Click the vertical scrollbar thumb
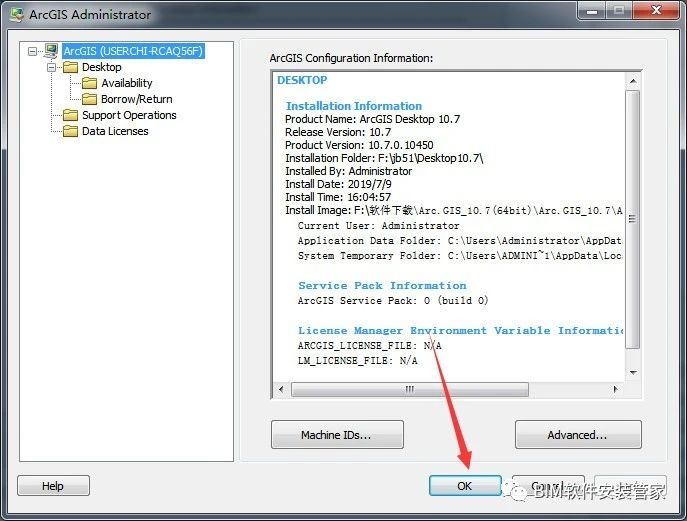The width and height of the screenshot is (687, 521). click(x=633, y=219)
